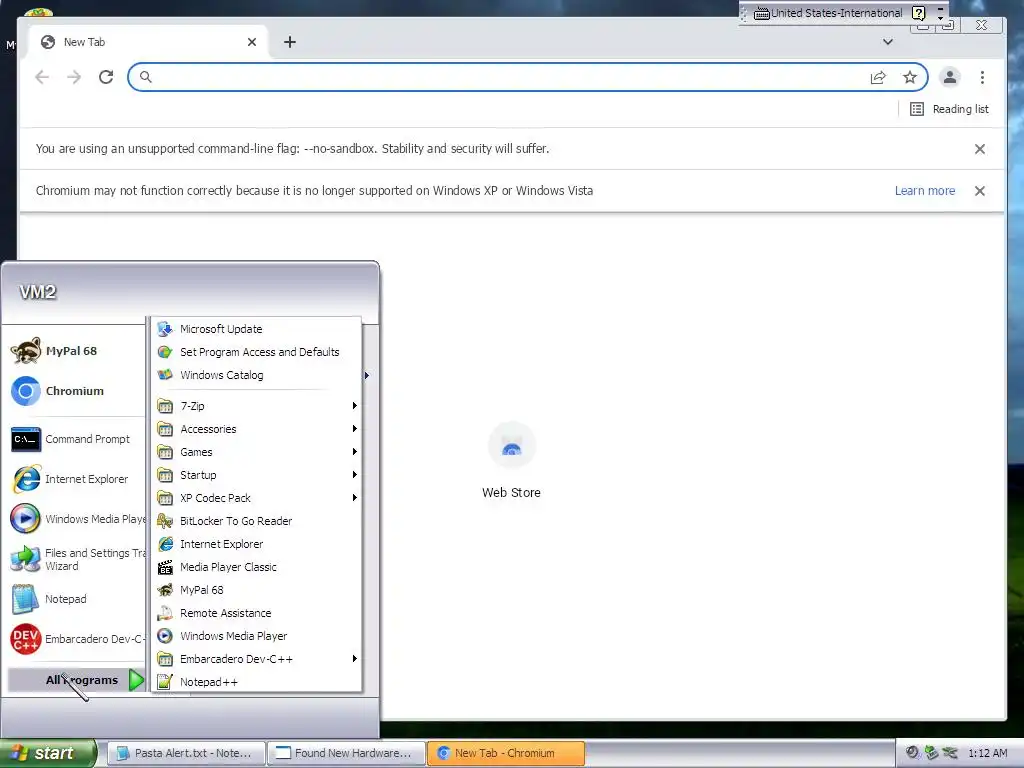1024x768 pixels.
Task: Open the Reading list
Action: tap(950, 109)
